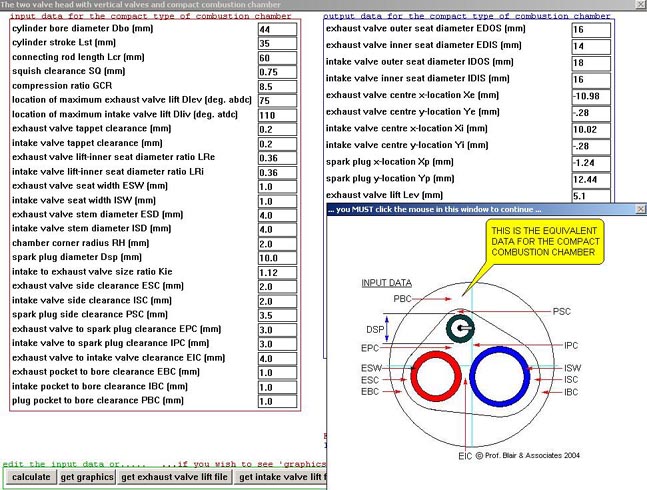Edit exhaust valve side clearance ESC field

pos(277,287)
